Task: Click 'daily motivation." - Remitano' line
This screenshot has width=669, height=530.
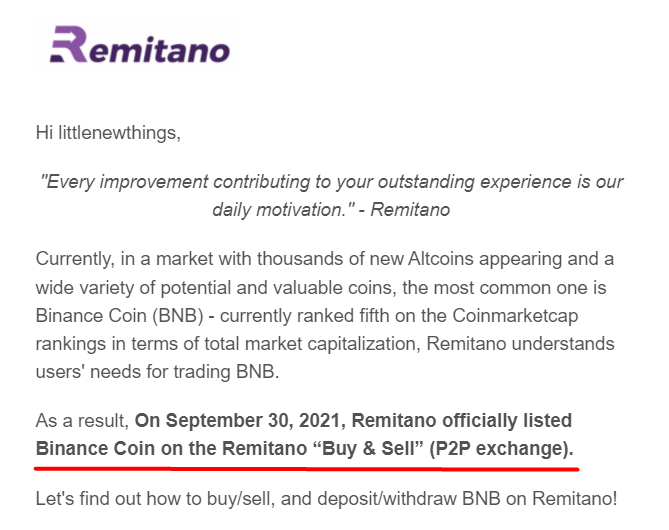Action: [x=331, y=210]
